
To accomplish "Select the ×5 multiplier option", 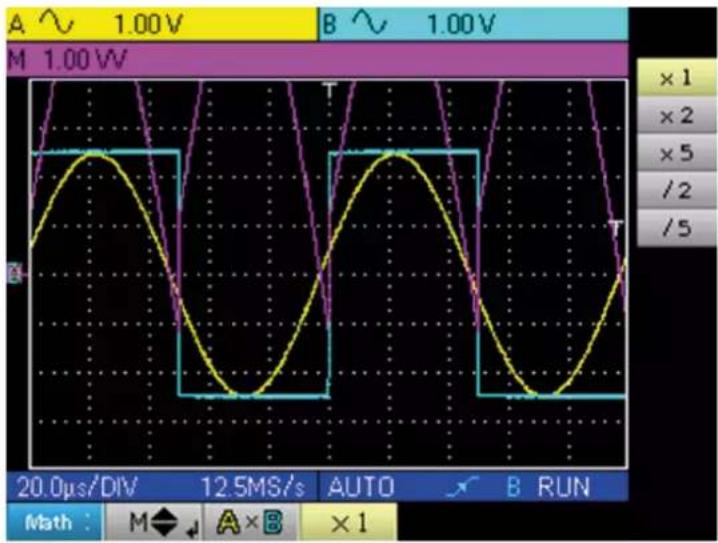I will point(676,153).
